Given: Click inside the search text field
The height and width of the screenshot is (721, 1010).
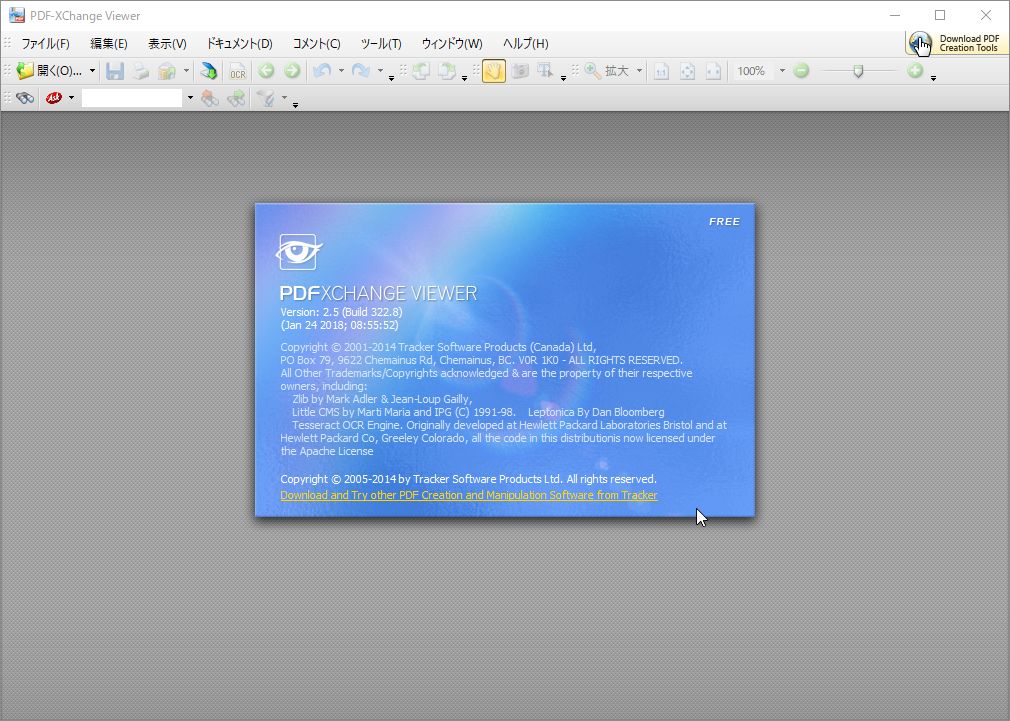Looking at the screenshot, I should pyautogui.click(x=135, y=97).
